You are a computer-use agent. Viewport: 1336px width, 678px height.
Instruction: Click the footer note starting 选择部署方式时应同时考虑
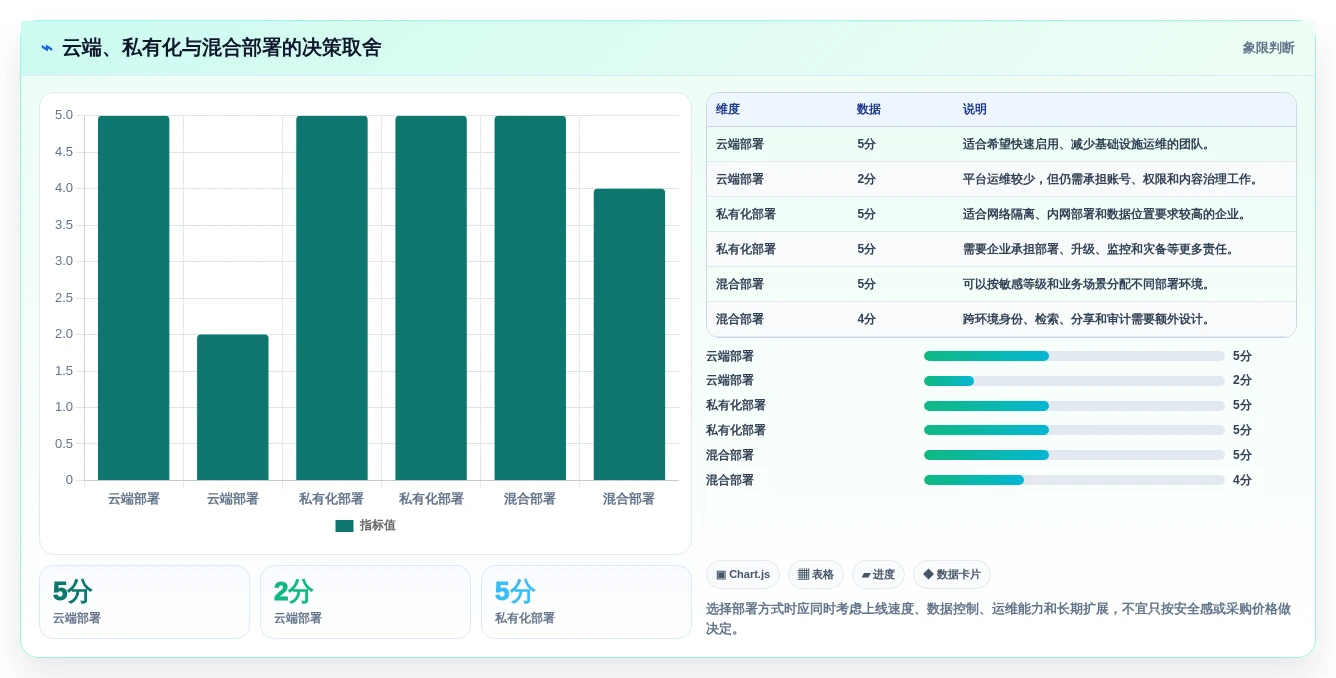tap(999, 618)
